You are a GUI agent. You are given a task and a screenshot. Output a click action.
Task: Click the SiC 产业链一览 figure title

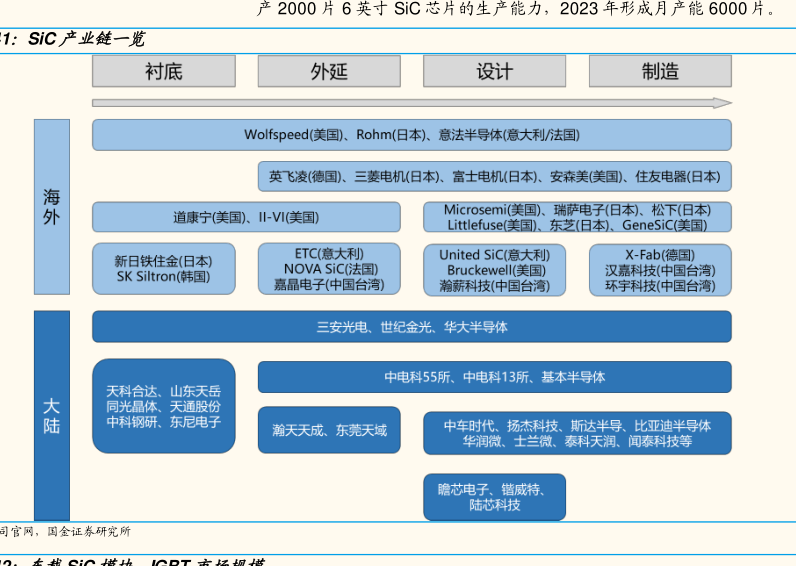[x=86, y=39]
